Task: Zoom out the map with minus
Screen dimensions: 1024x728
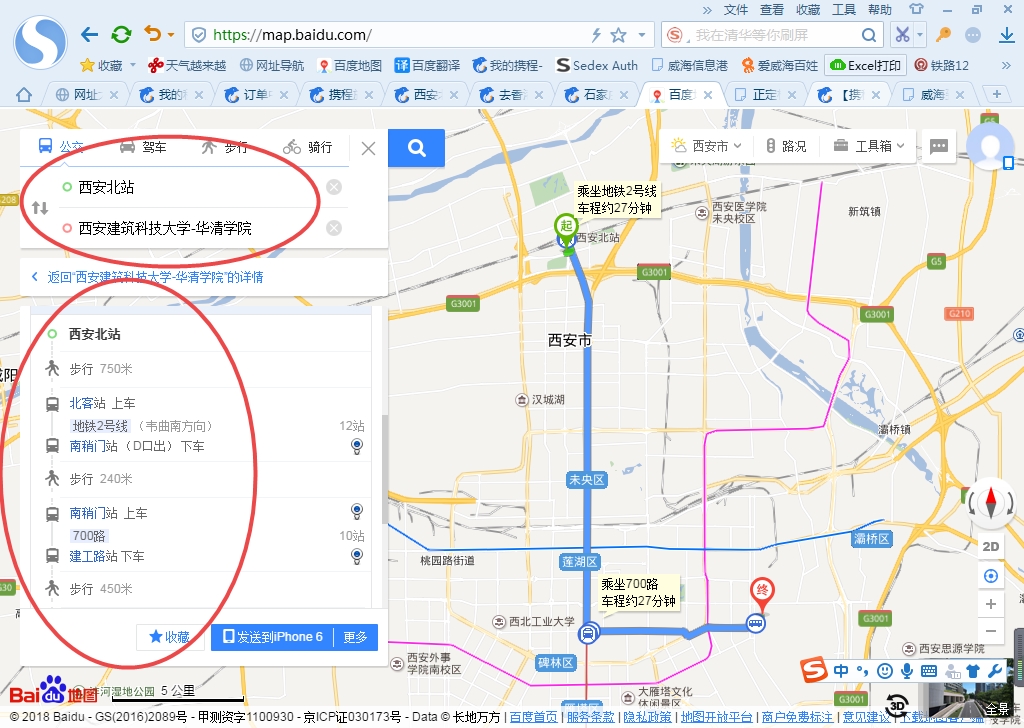Action: click(x=991, y=631)
